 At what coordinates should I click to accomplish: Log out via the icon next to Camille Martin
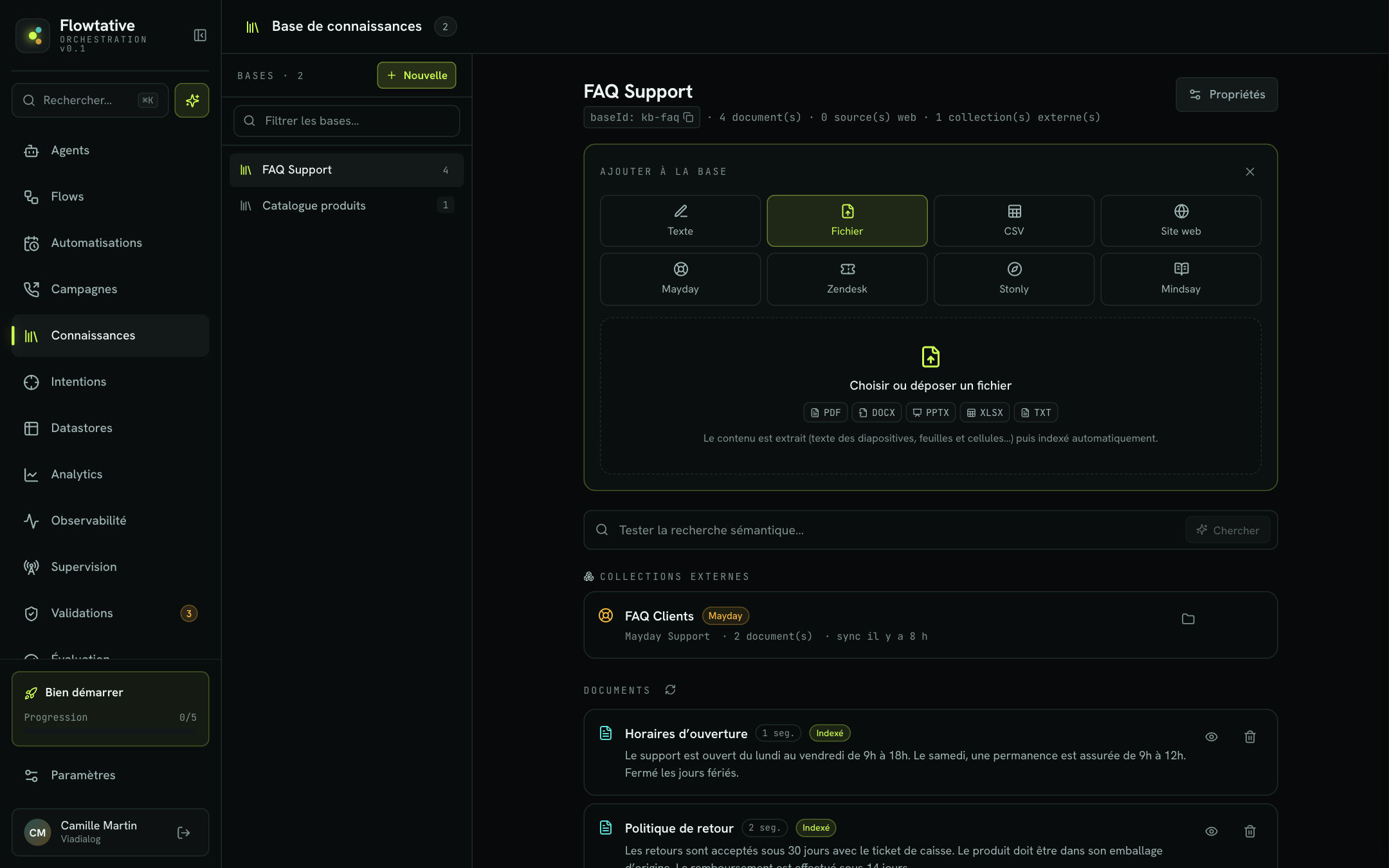tap(183, 833)
